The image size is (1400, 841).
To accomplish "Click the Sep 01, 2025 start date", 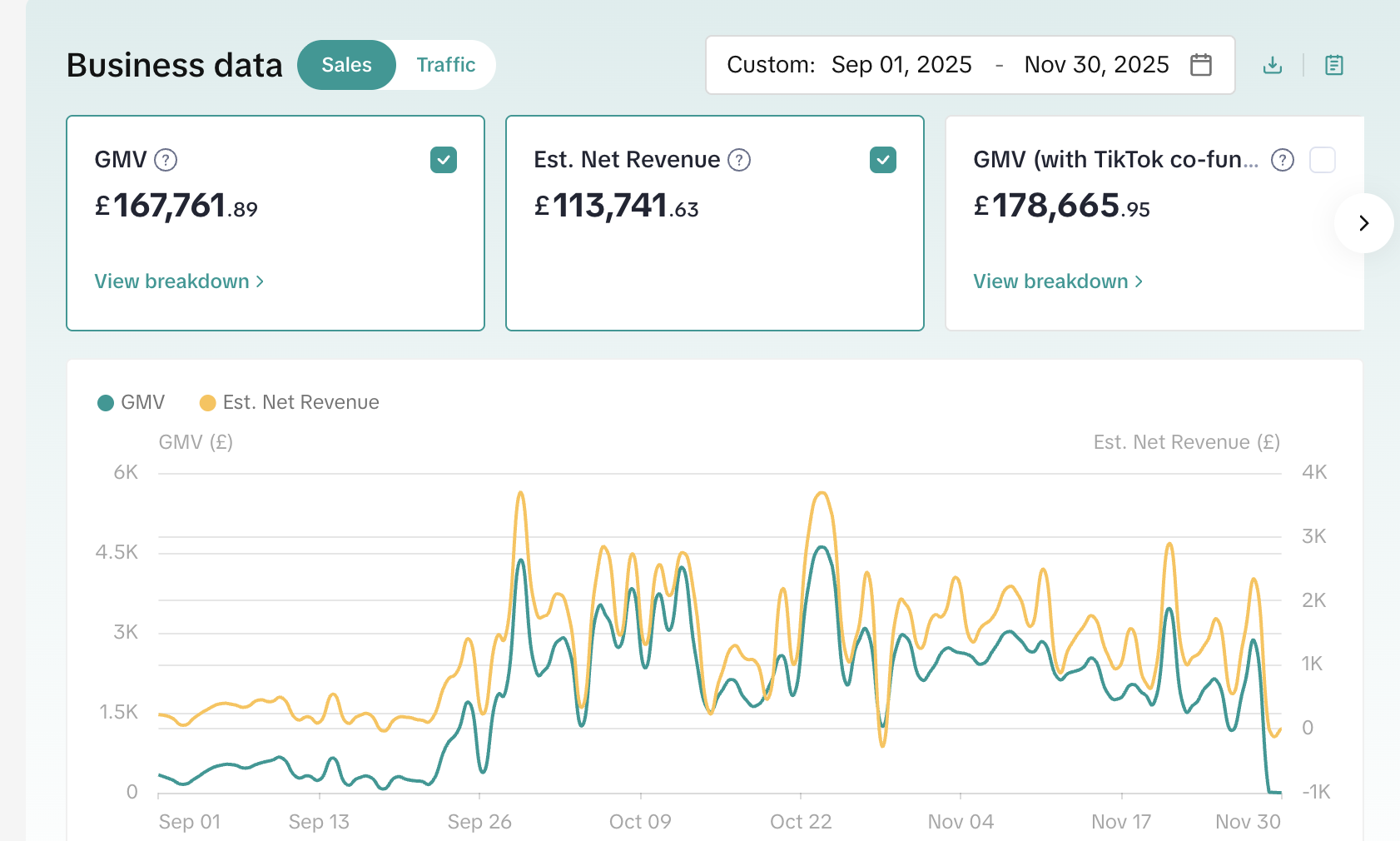I will [901, 65].
